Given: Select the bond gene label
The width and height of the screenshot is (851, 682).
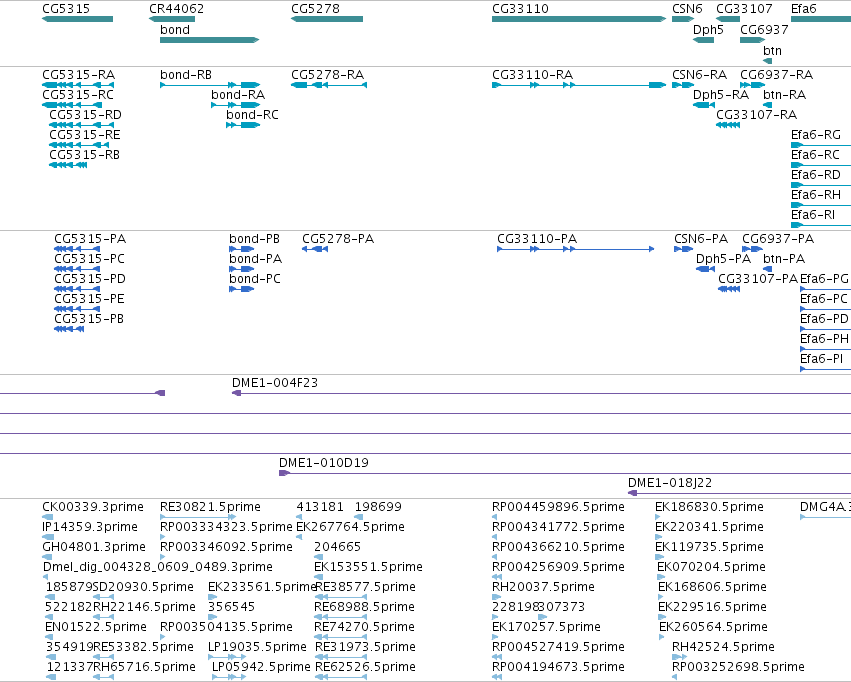Looking at the screenshot, I should click(x=175, y=30).
